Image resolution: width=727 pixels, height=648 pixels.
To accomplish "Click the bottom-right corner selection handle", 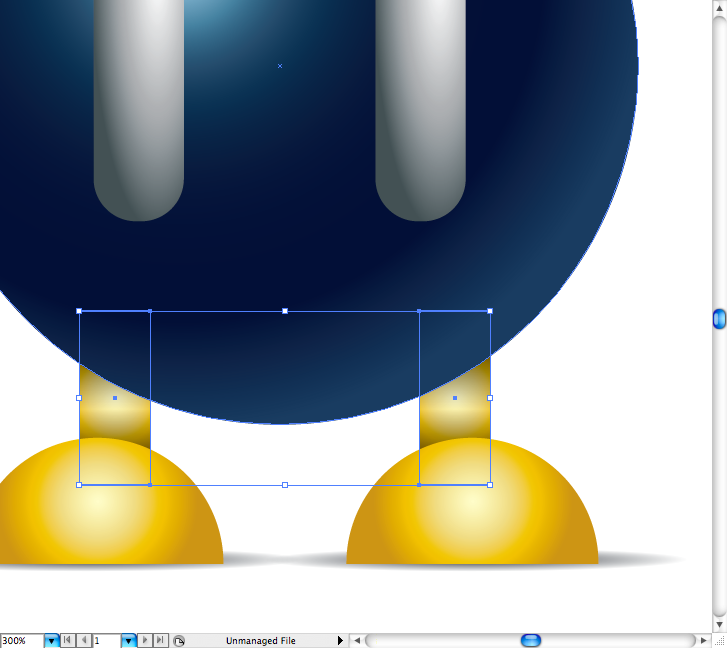I will [490, 485].
